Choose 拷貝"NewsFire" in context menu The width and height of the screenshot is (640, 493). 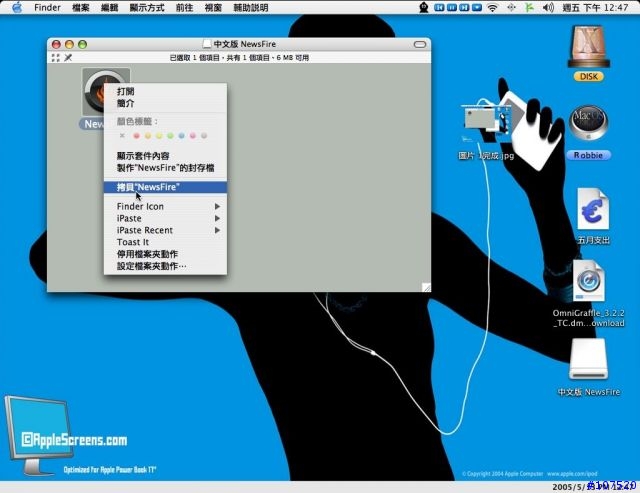[165, 187]
